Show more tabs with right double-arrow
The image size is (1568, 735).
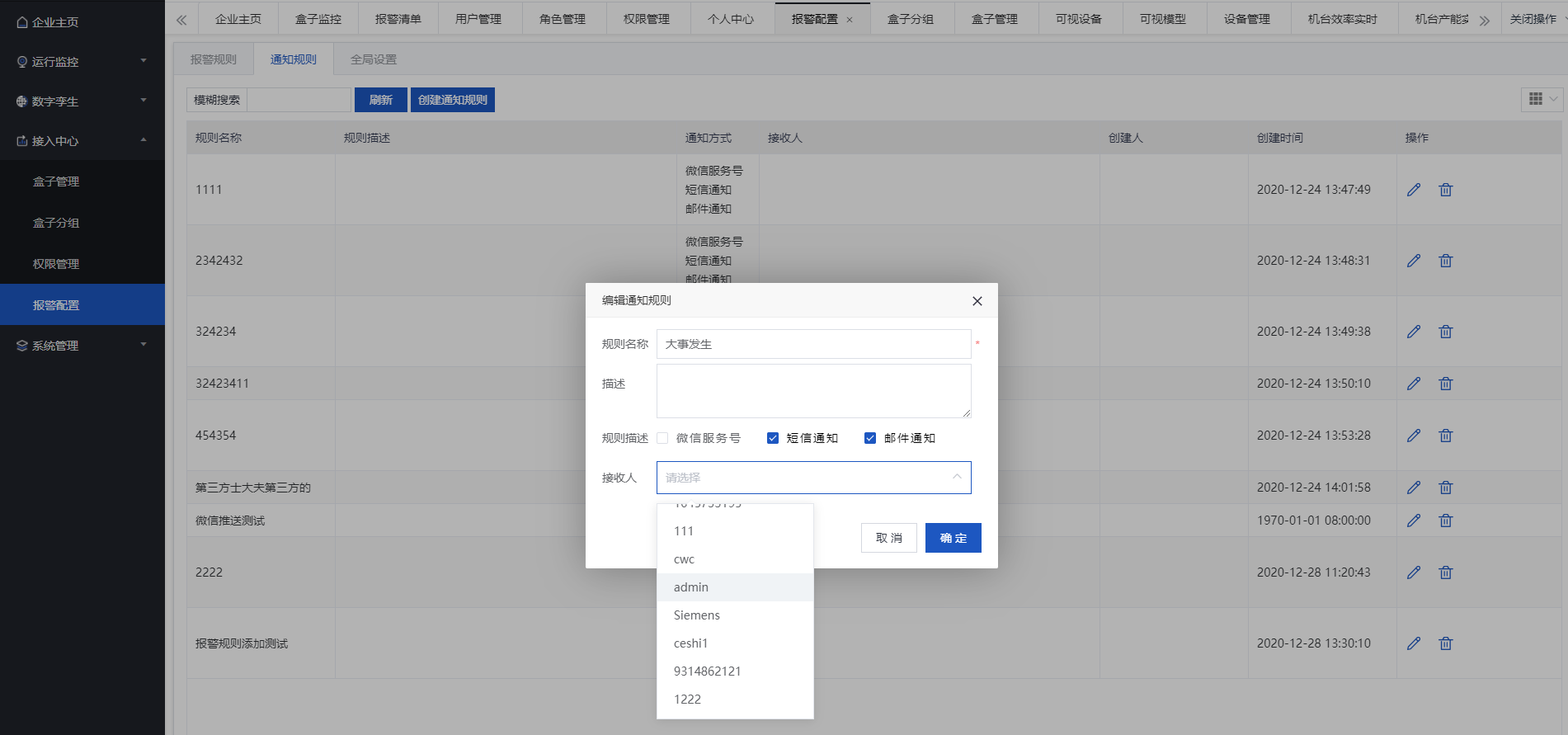click(x=1485, y=20)
